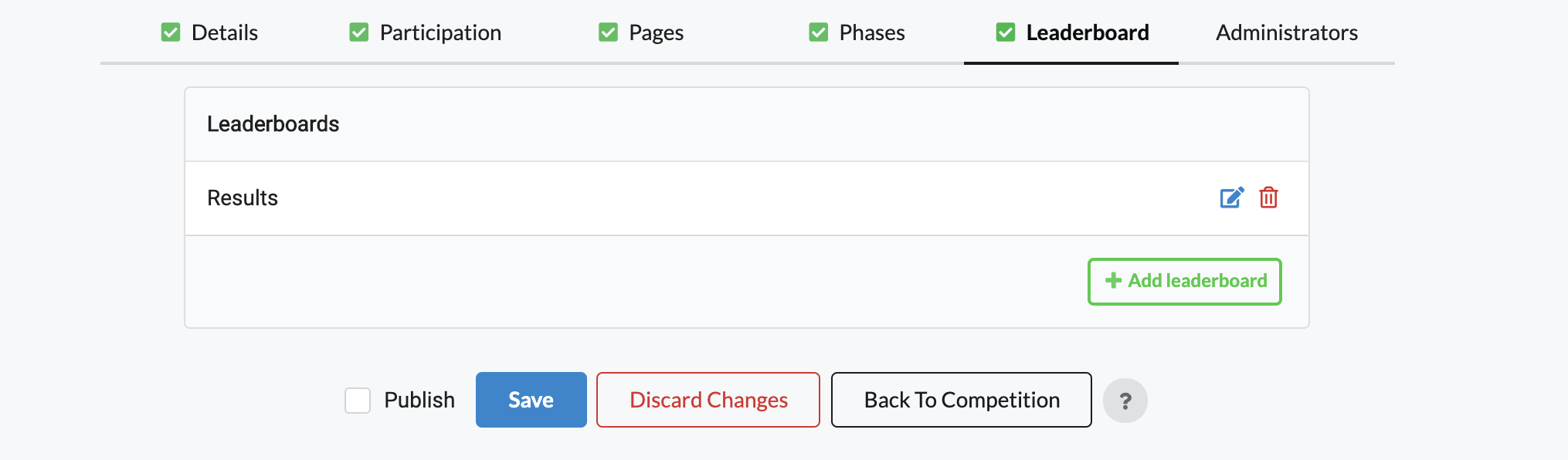This screenshot has width=1568, height=460.
Task: Delete the Results leaderboard
Action: [x=1269, y=198]
